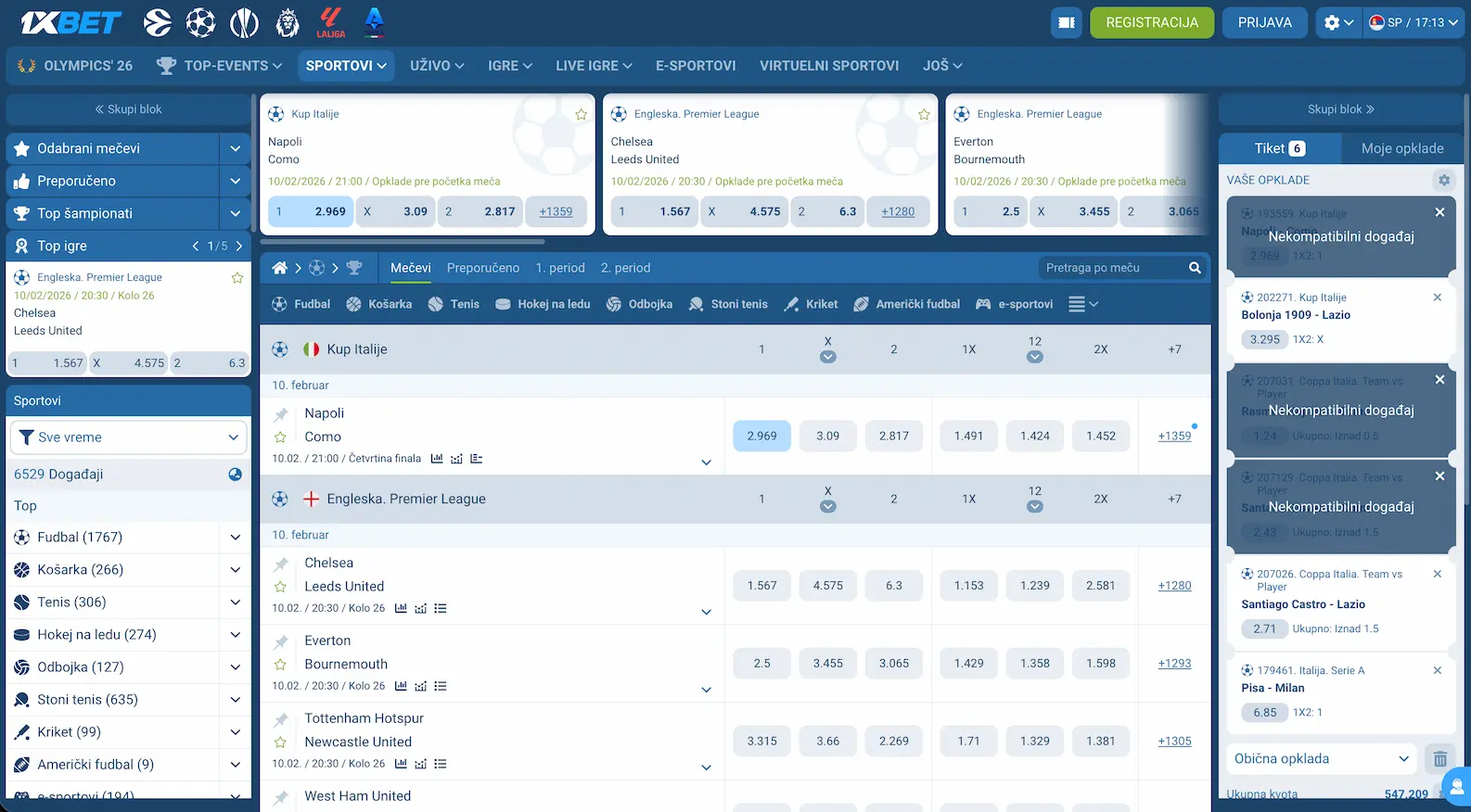Filter by e-sportovi in sports toolbar
The width and height of the screenshot is (1471, 812).
pos(1014,304)
